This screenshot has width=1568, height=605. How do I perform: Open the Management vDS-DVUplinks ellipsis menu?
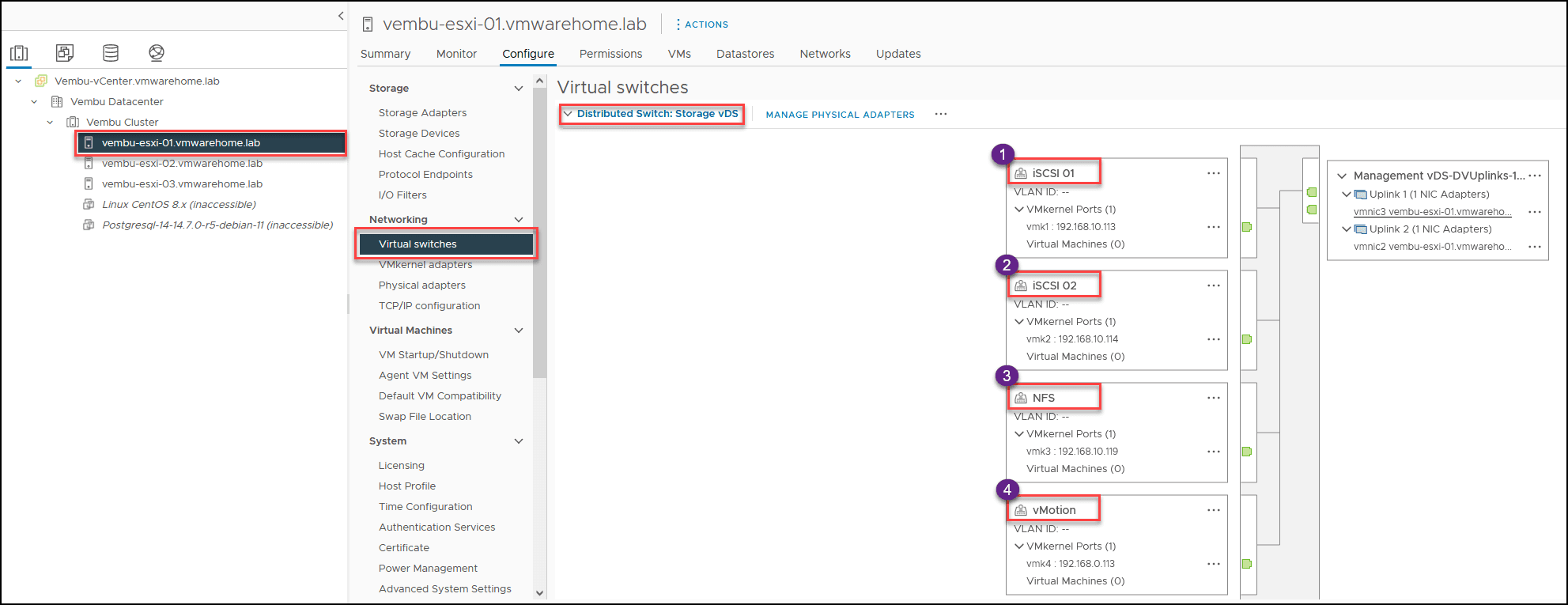[x=1535, y=176]
